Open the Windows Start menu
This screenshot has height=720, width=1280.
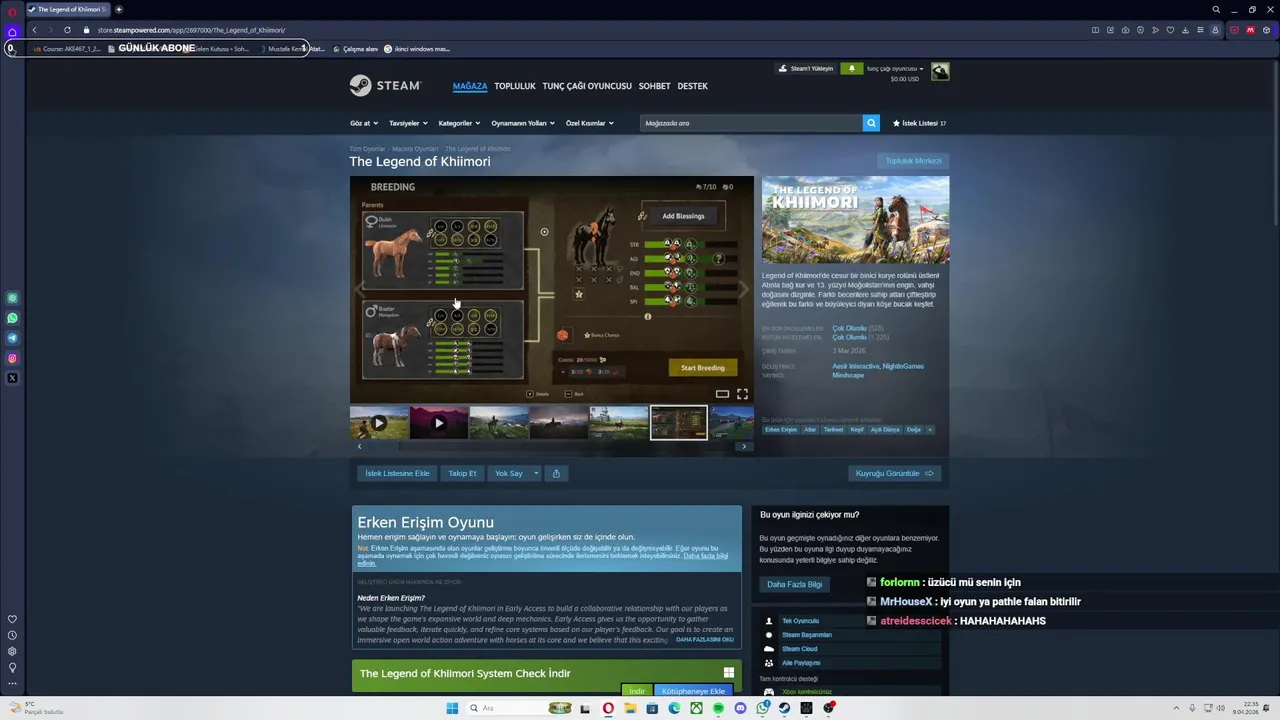452,708
